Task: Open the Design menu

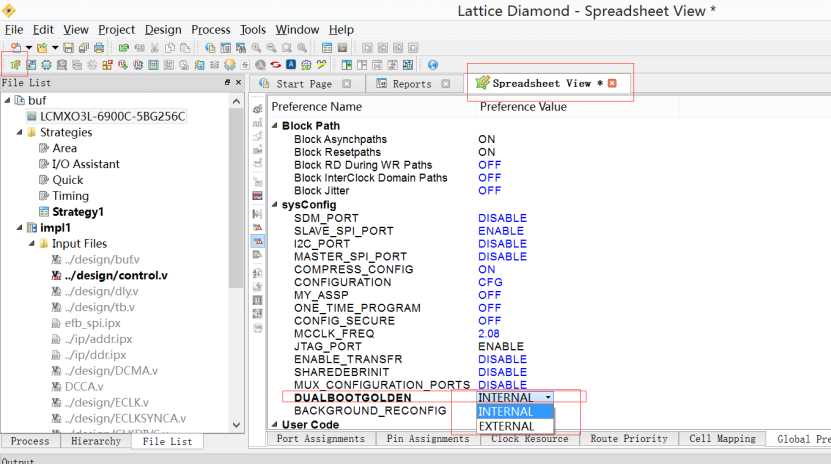Action: (163, 30)
